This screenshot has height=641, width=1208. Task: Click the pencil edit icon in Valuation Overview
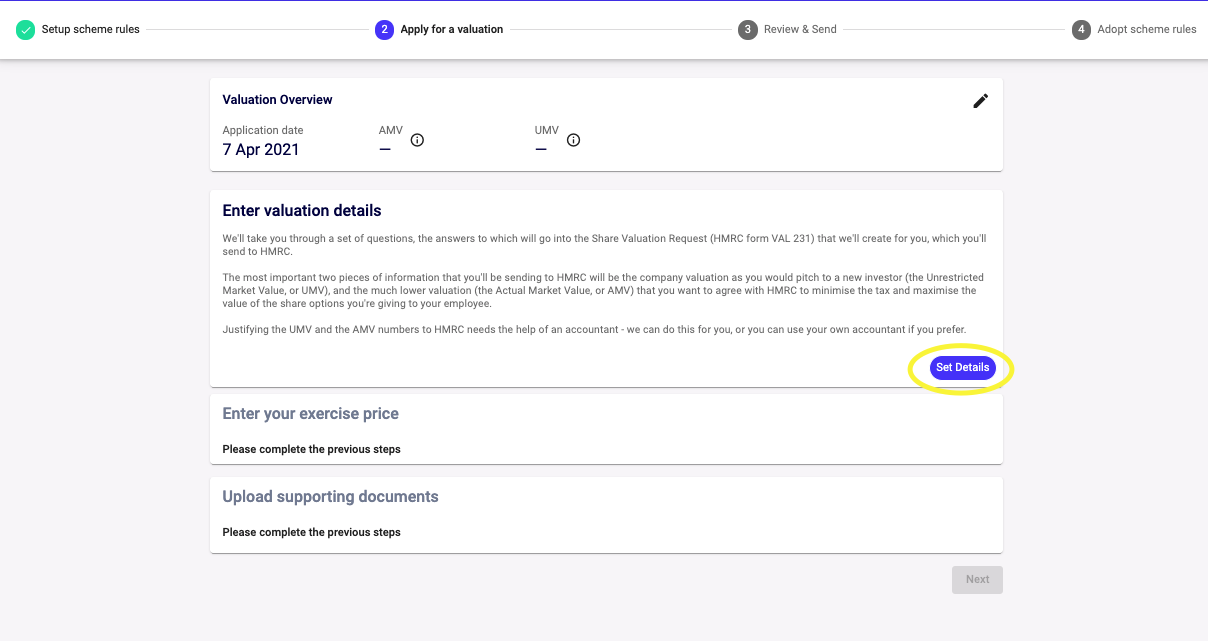click(981, 101)
